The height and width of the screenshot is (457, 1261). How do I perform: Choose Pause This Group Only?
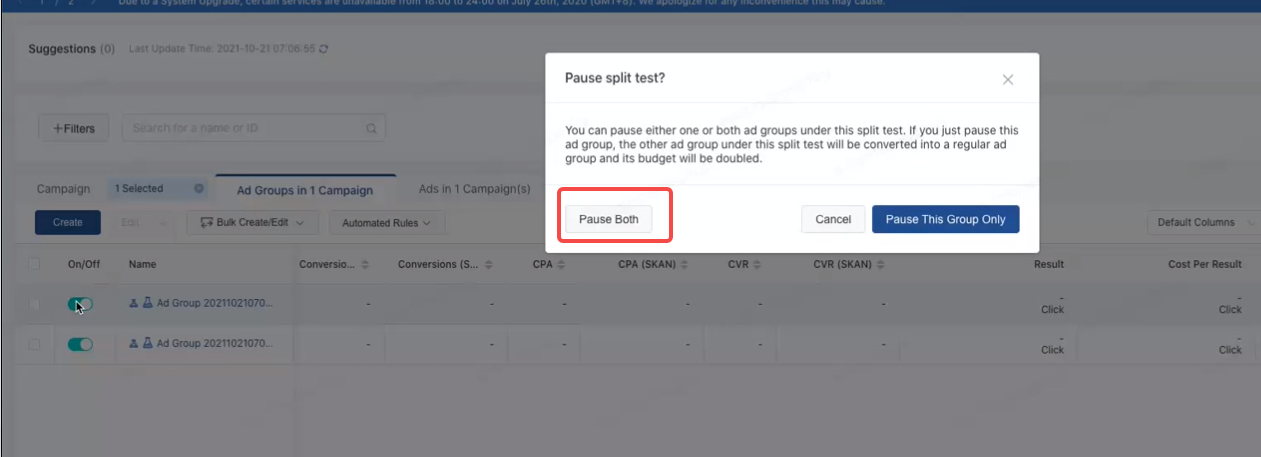(945, 220)
